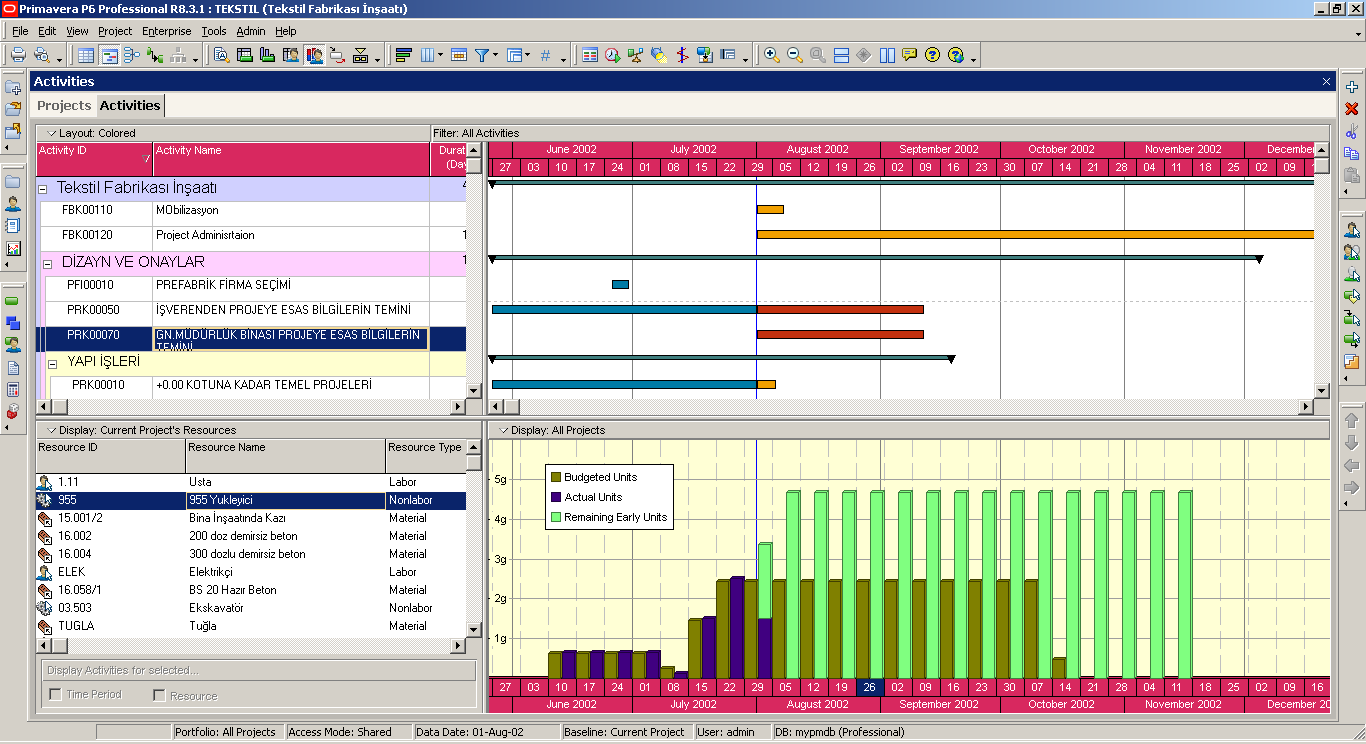Click the red Delete X icon
Screen dimensions: 1366x744
click(x=1352, y=109)
